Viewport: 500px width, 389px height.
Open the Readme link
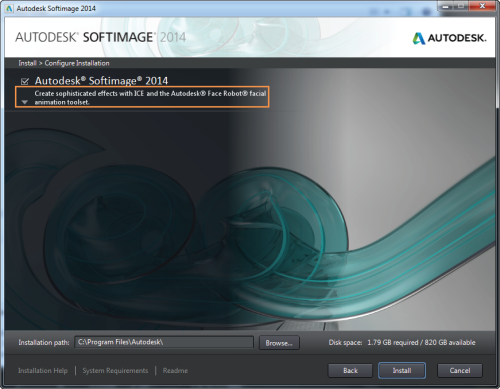click(x=175, y=370)
